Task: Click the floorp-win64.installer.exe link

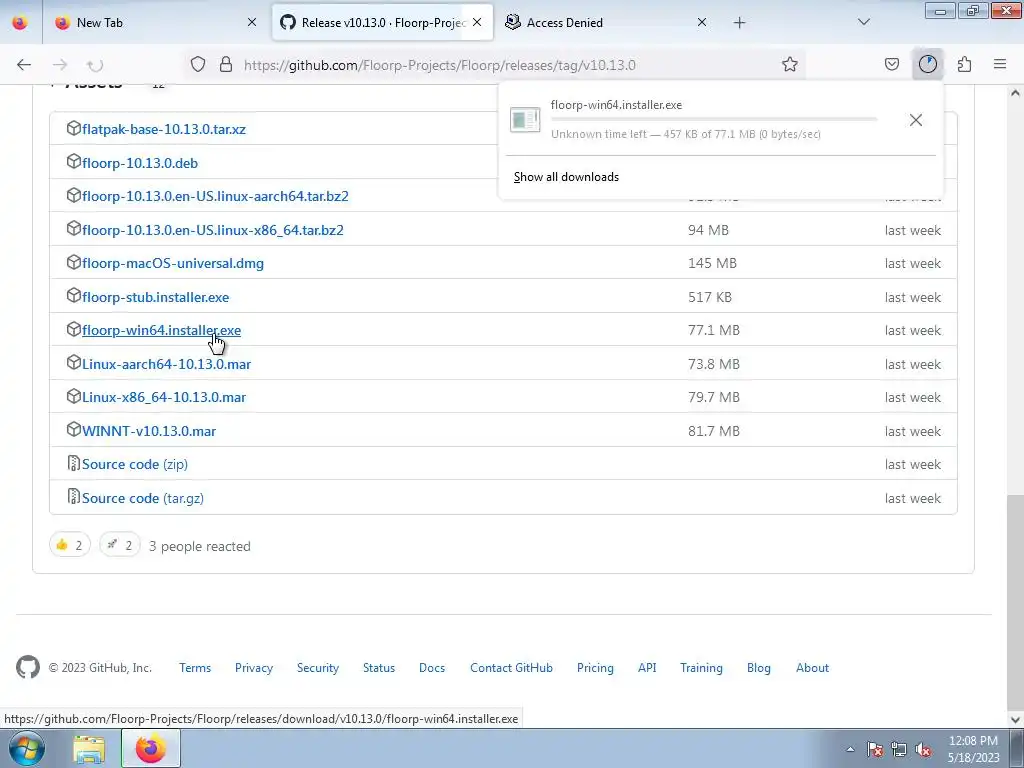Action: 161,330
